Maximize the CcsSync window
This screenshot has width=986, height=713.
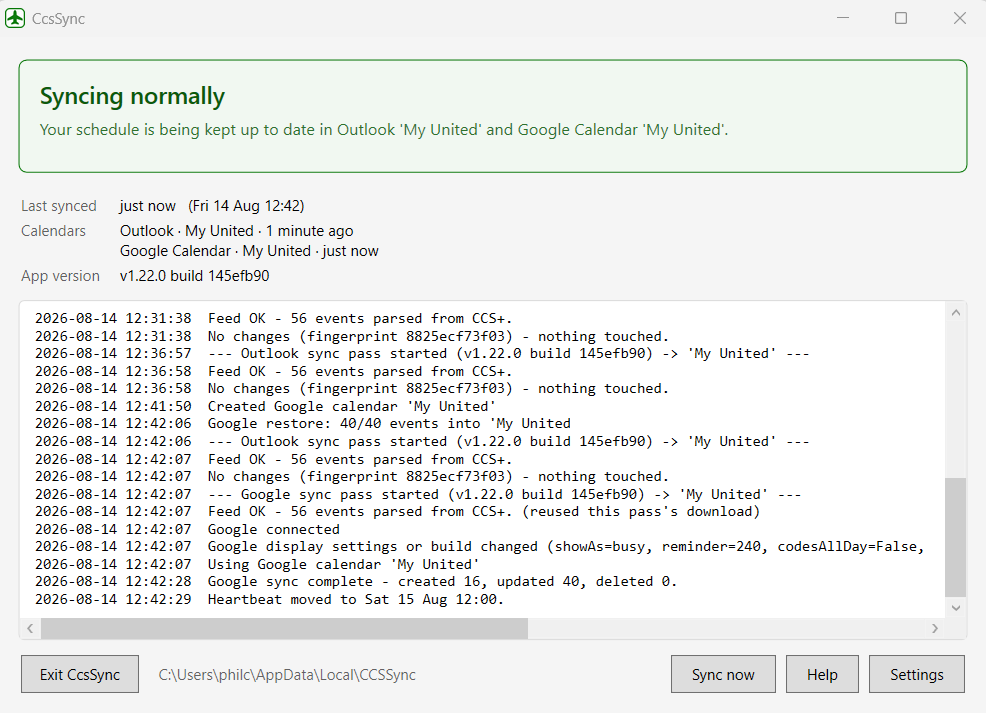click(901, 18)
